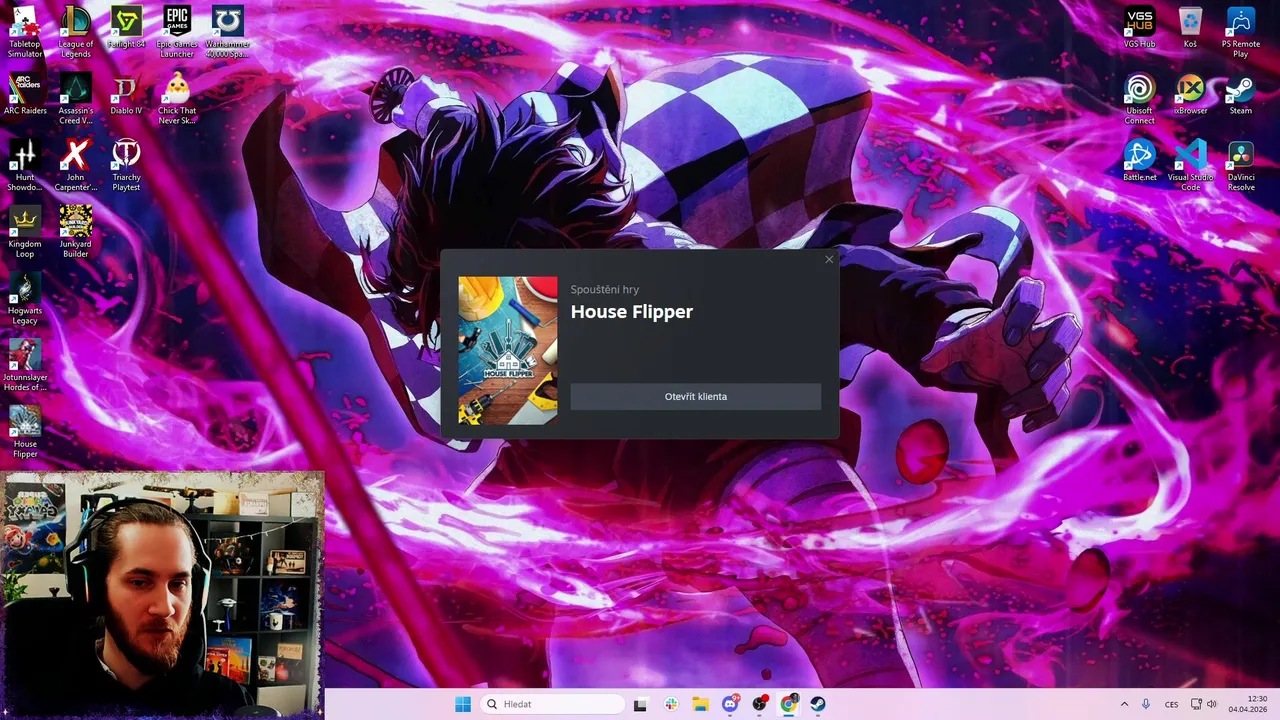Expand the hidden system tray icons

coord(1124,704)
